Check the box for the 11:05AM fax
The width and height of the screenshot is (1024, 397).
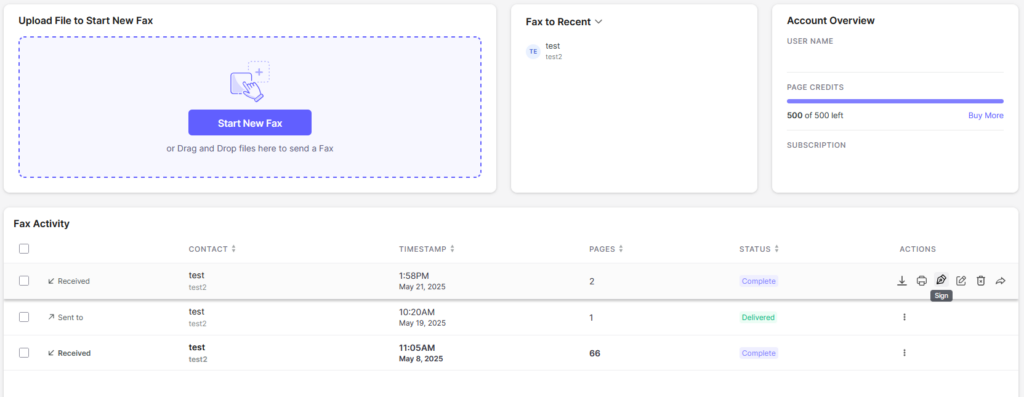[24, 353]
